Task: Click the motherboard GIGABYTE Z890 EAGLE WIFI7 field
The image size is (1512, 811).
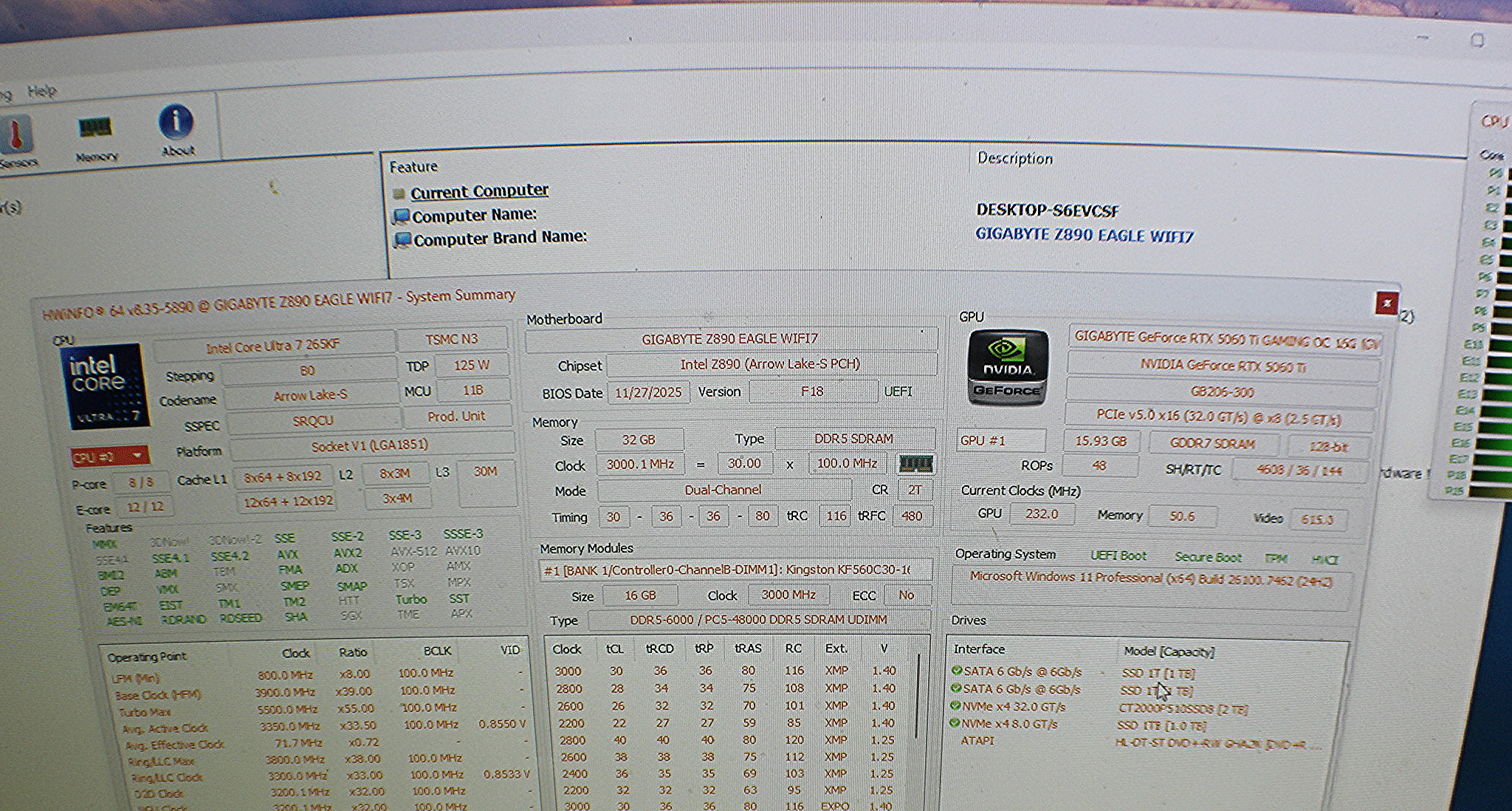Action: point(729,338)
